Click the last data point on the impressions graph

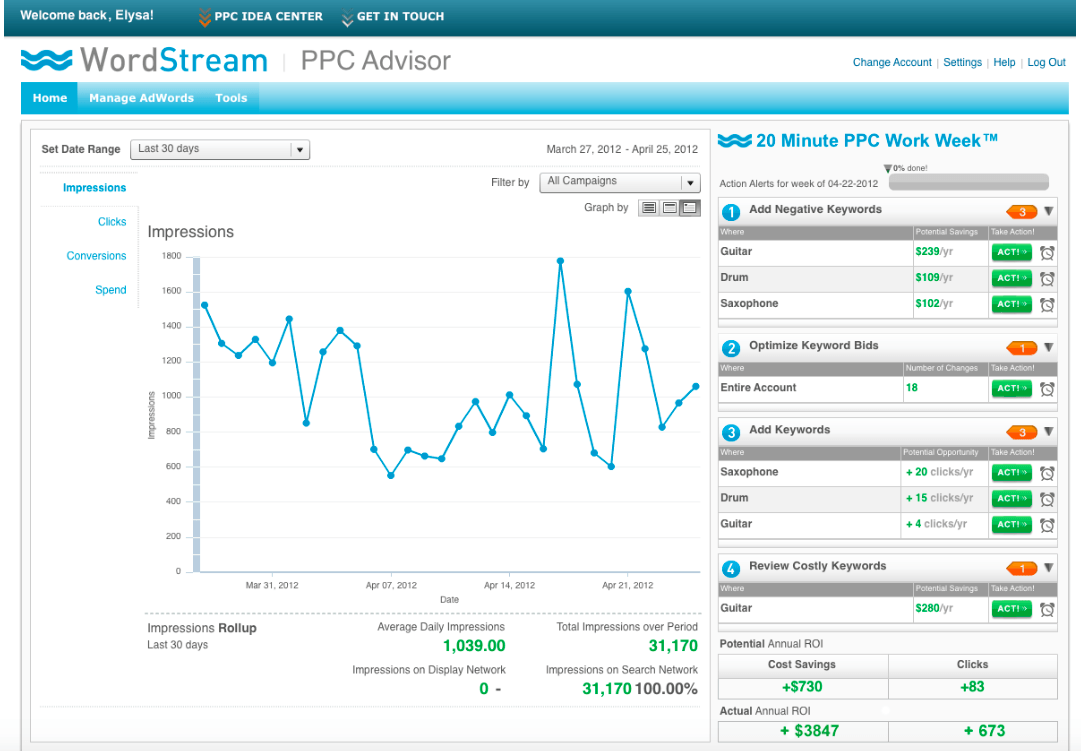[x=696, y=387]
